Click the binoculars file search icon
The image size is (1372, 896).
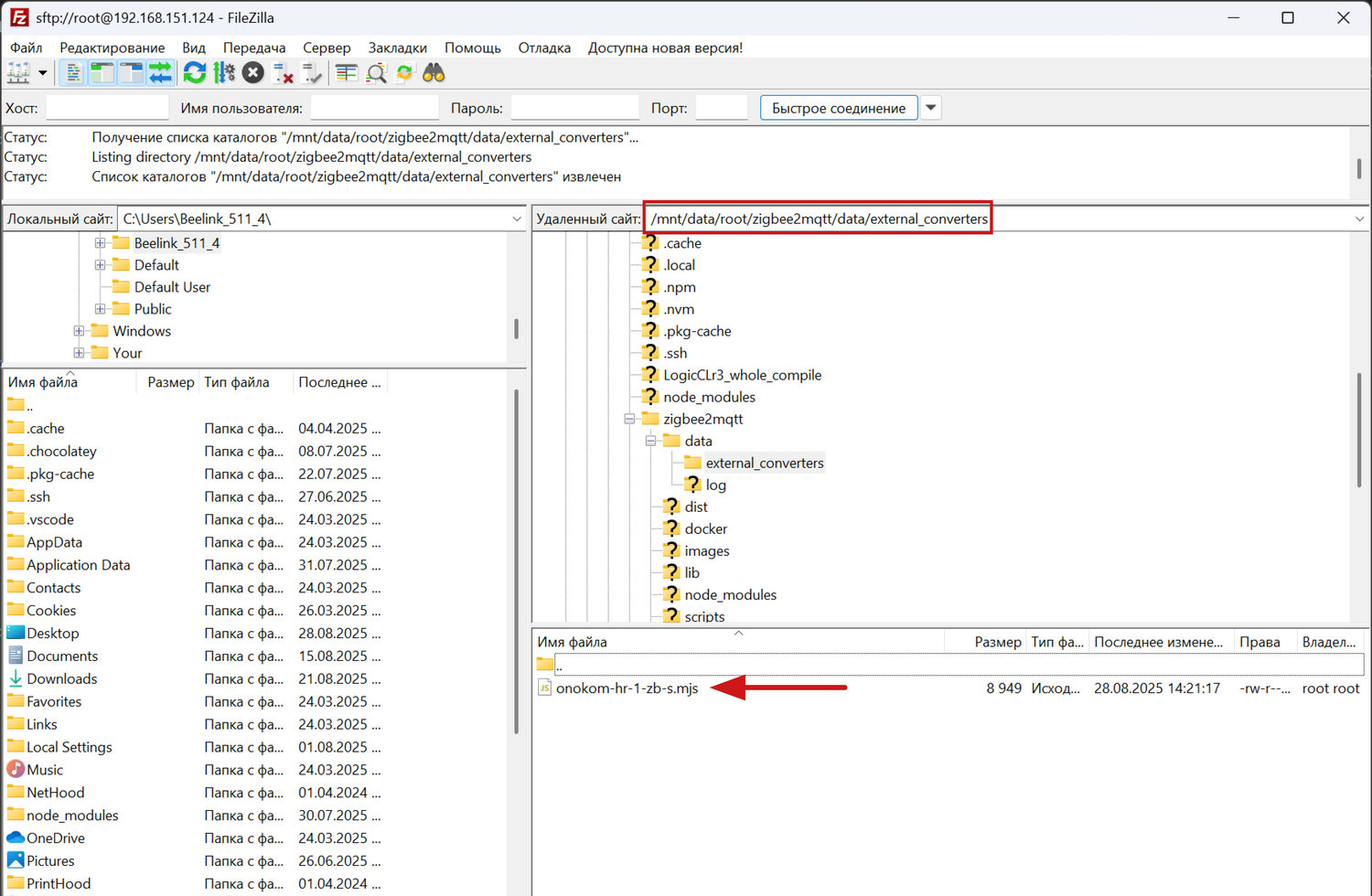[x=434, y=73]
